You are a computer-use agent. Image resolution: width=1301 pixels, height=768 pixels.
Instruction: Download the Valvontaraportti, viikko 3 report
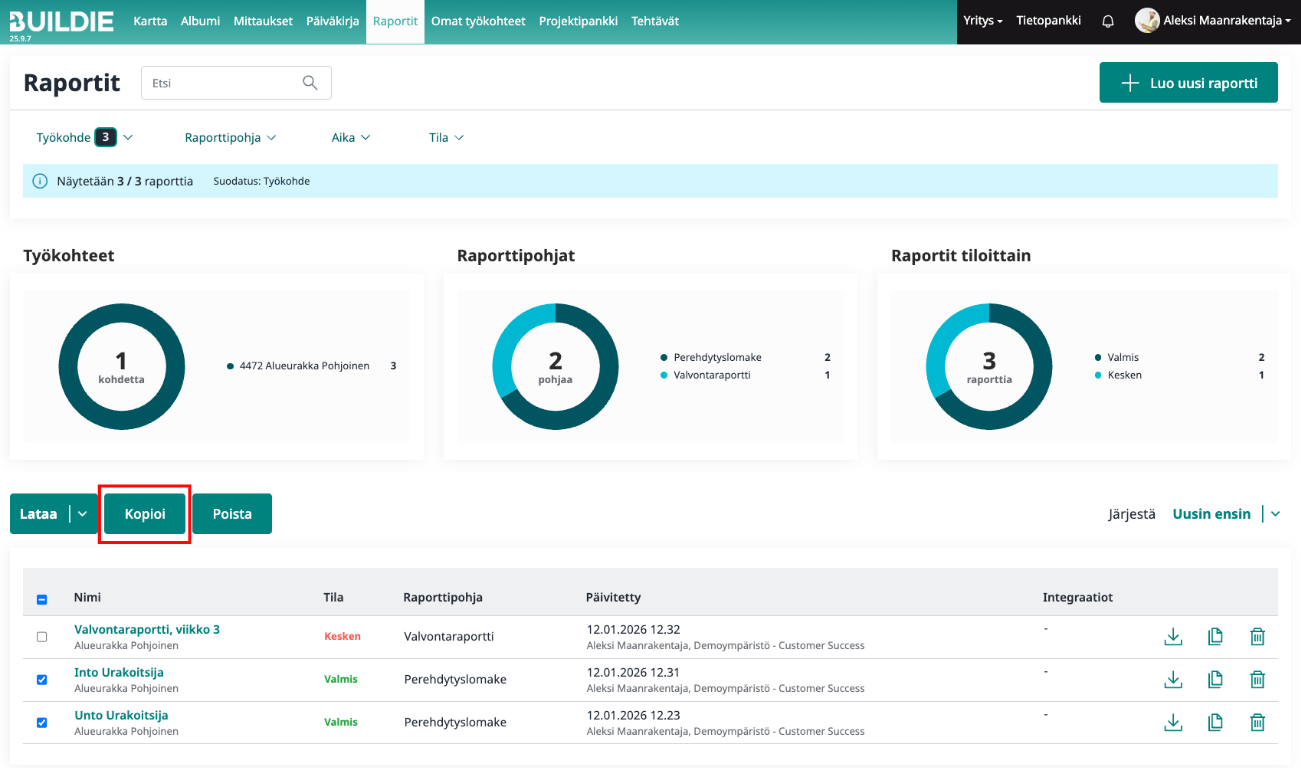click(x=1173, y=637)
